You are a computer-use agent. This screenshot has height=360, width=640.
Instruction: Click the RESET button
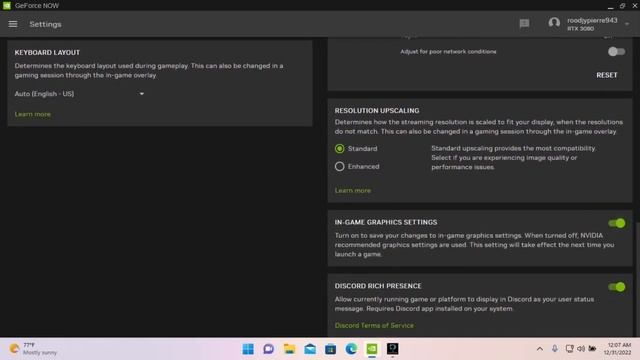pyautogui.click(x=607, y=75)
